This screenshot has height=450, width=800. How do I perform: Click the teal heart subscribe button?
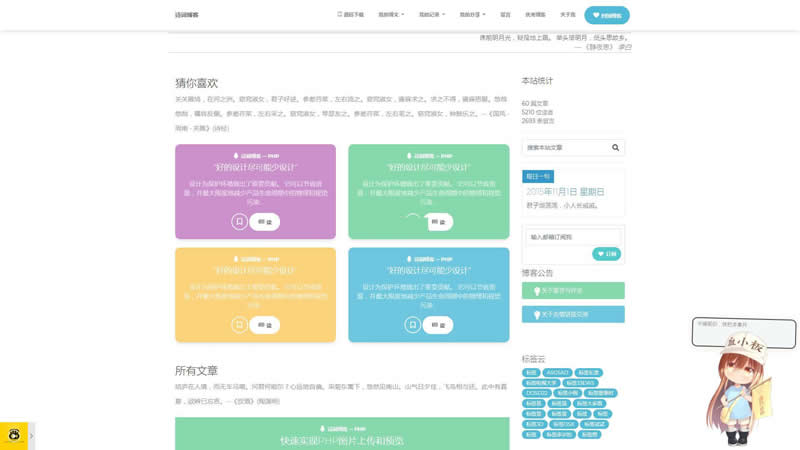coord(606,254)
